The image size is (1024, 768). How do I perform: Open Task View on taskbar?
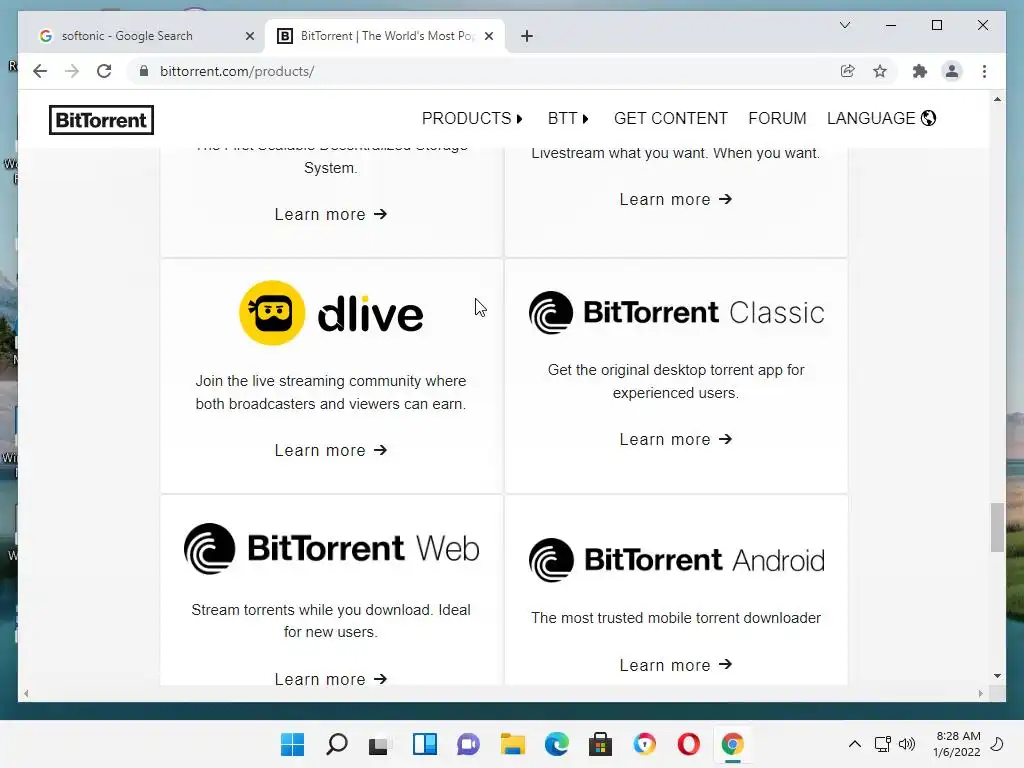(379, 744)
